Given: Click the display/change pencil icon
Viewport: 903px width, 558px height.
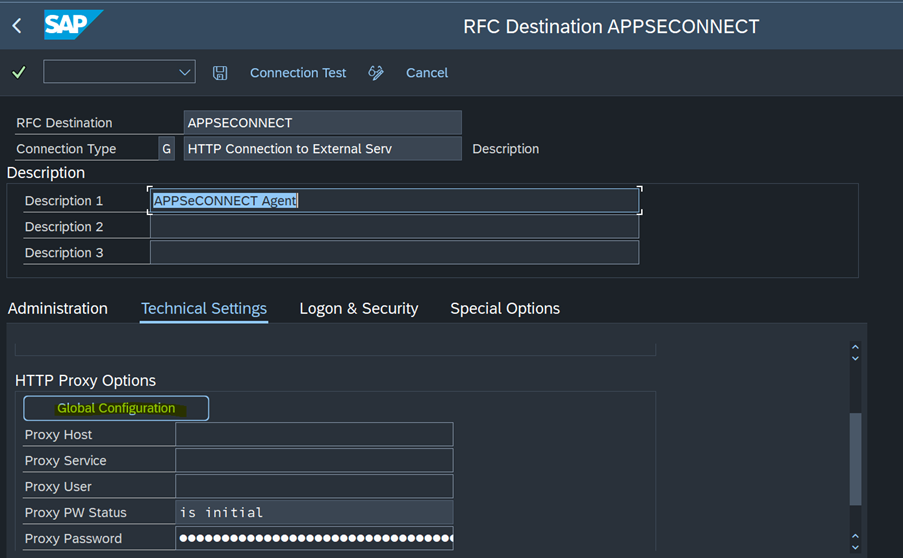Looking at the screenshot, I should tap(376, 73).
